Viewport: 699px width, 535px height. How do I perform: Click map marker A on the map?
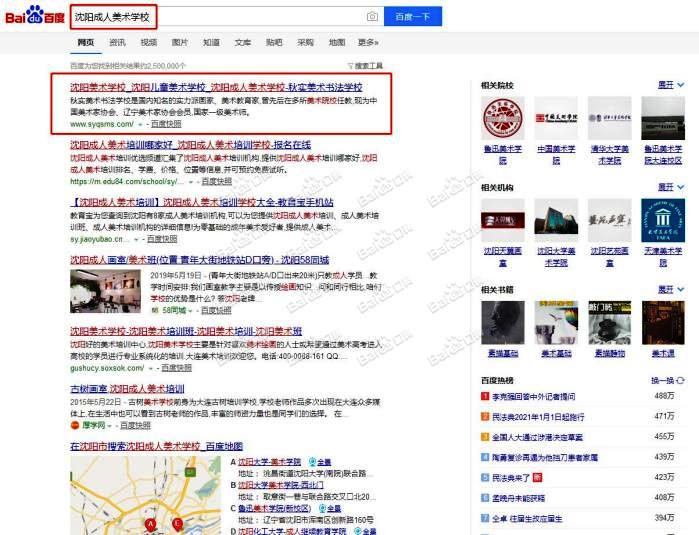(150, 524)
